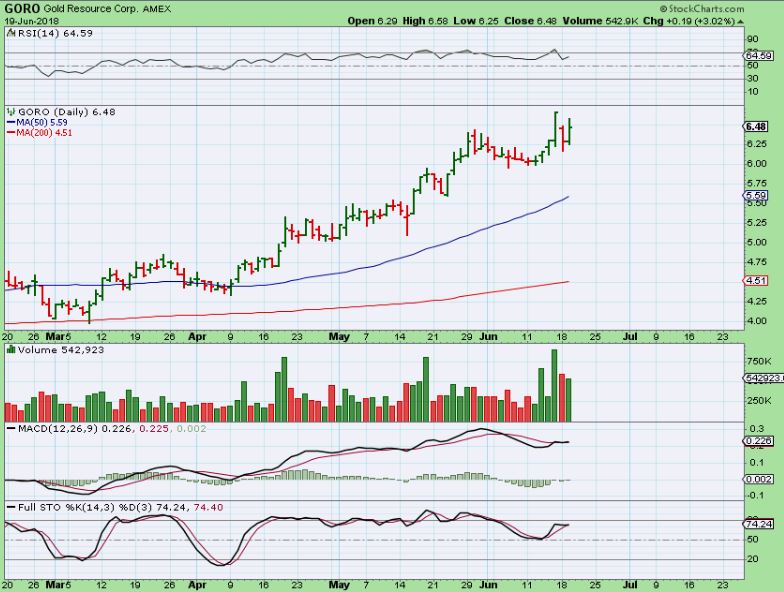Click the last green price bar on chart
Image resolution: width=784 pixels, height=592 pixels.
tap(570, 132)
